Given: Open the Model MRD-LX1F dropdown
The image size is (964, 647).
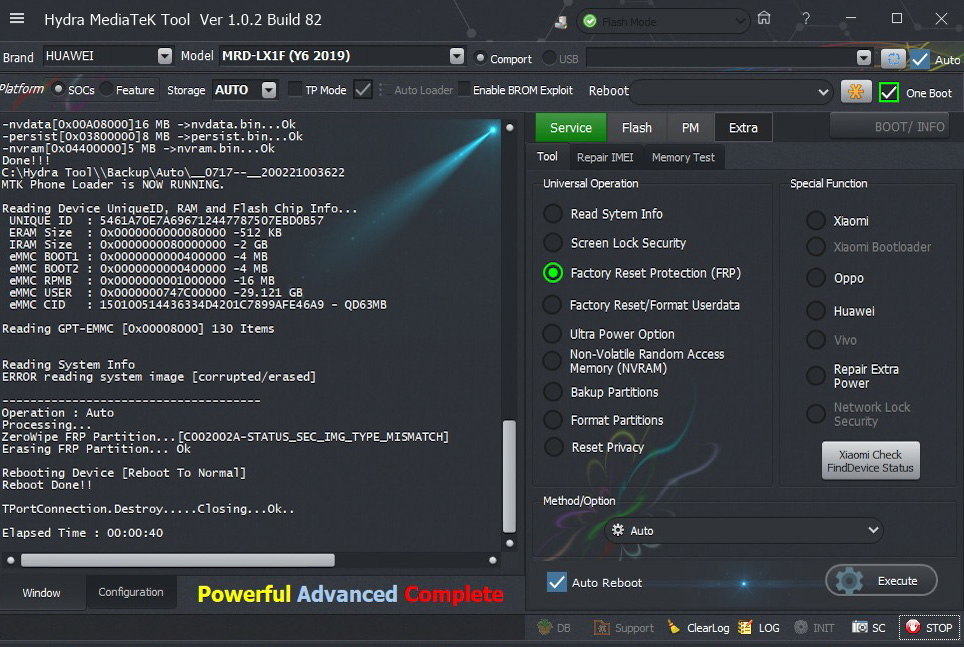Looking at the screenshot, I should click(x=456, y=56).
